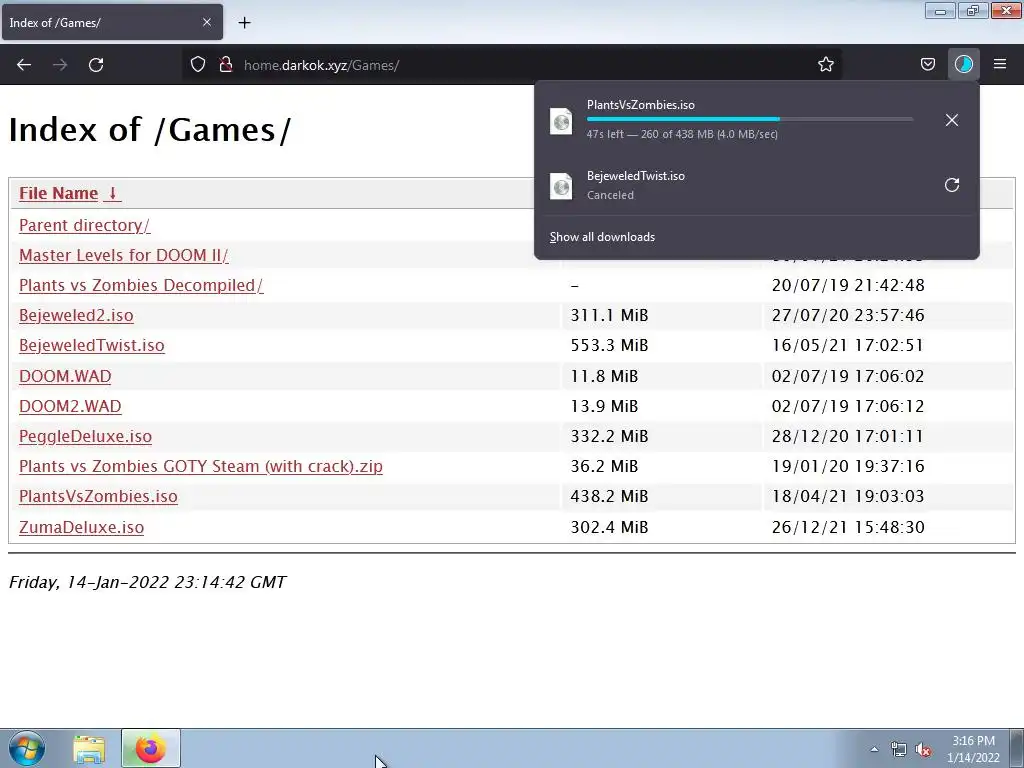This screenshot has width=1024, height=768.
Task: Click the page footer timestamp text
Action: 147,582
